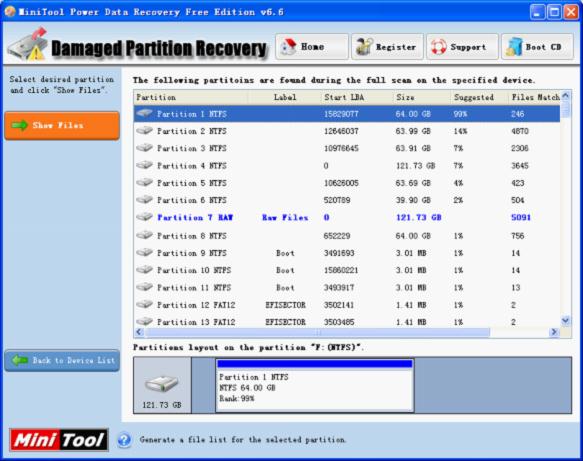
Task: Click drive icon of Partition 9 NTFS
Action: (x=144, y=252)
